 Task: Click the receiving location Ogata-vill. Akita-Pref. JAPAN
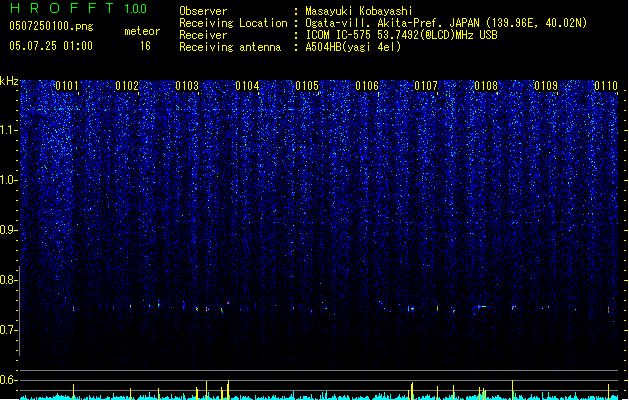coord(392,23)
